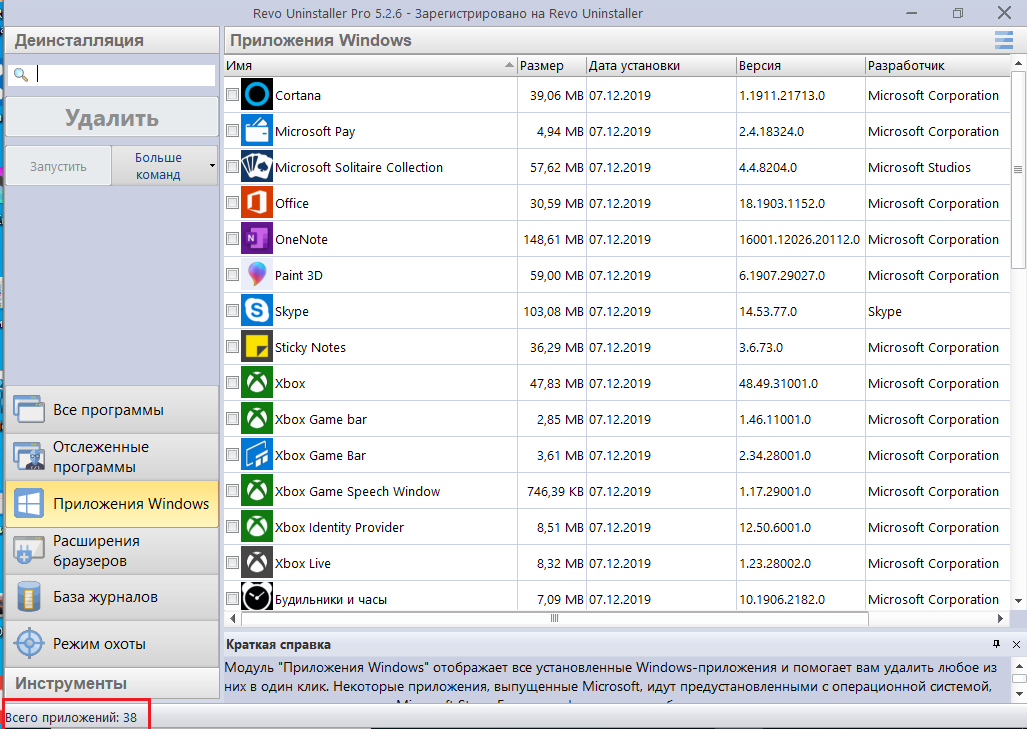
Task: Activate Режим охоты
Action: point(112,644)
